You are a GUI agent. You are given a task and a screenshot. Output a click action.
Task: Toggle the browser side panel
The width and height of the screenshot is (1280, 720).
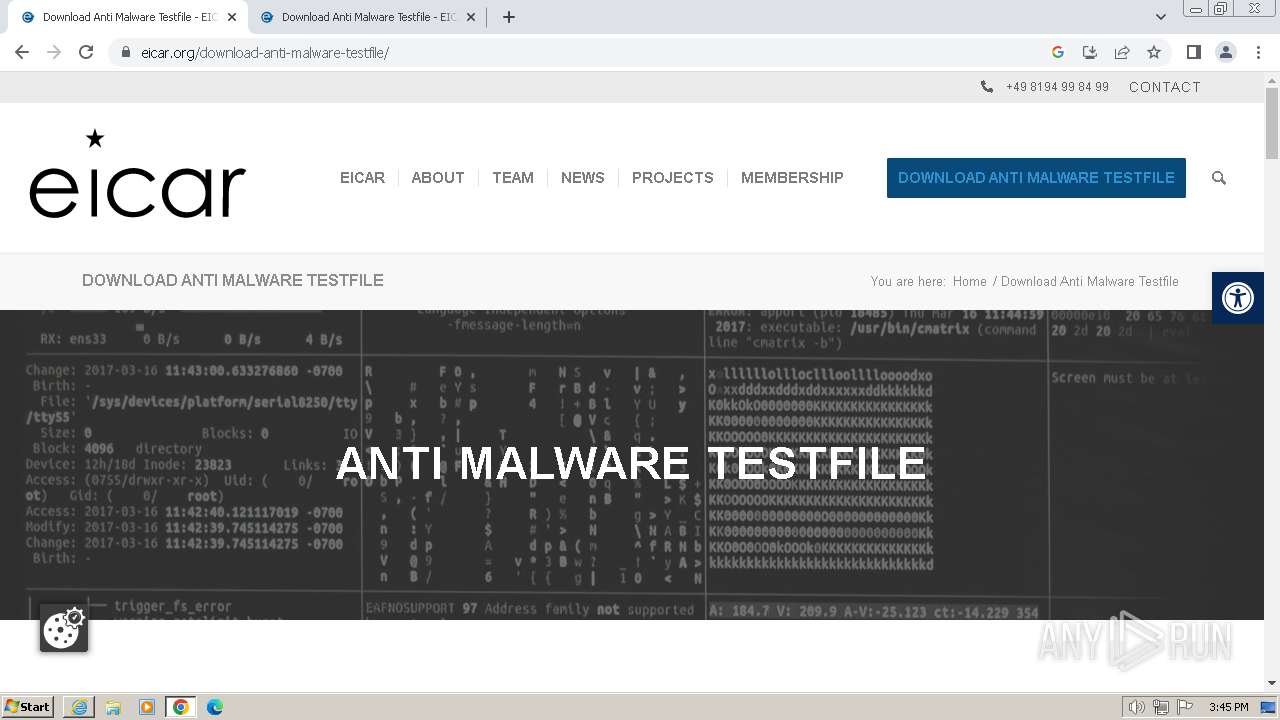coord(1193,52)
